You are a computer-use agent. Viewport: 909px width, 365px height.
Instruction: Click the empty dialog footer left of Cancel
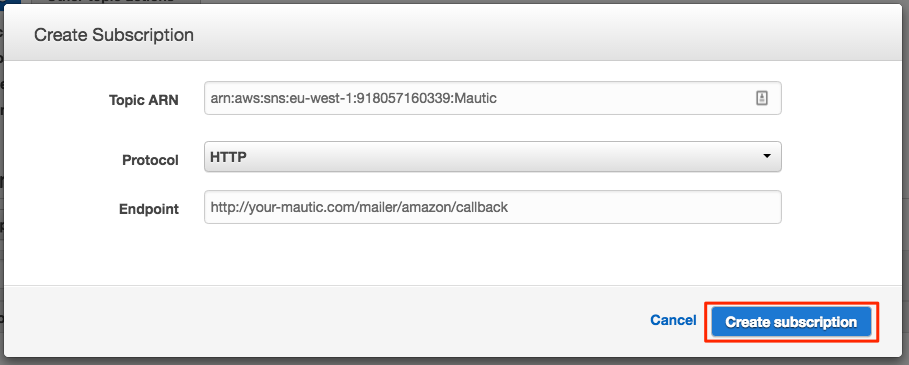tap(325, 321)
